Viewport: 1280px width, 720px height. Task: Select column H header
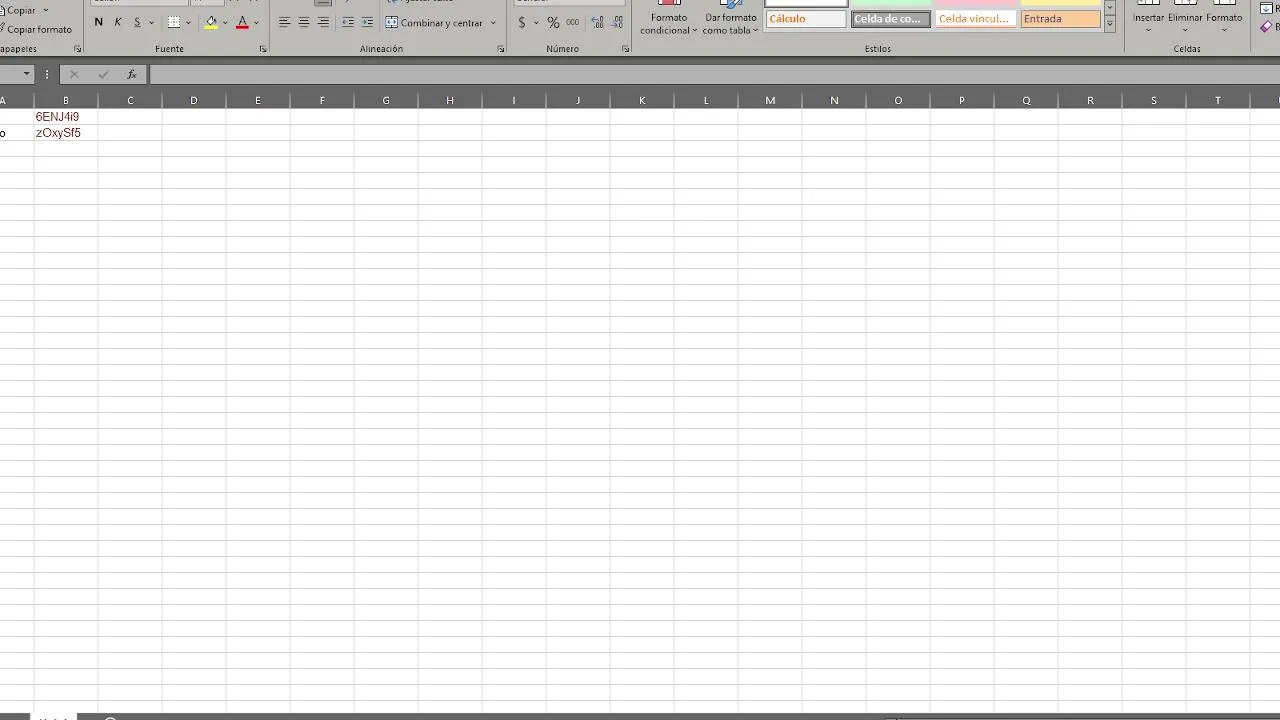(x=450, y=100)
